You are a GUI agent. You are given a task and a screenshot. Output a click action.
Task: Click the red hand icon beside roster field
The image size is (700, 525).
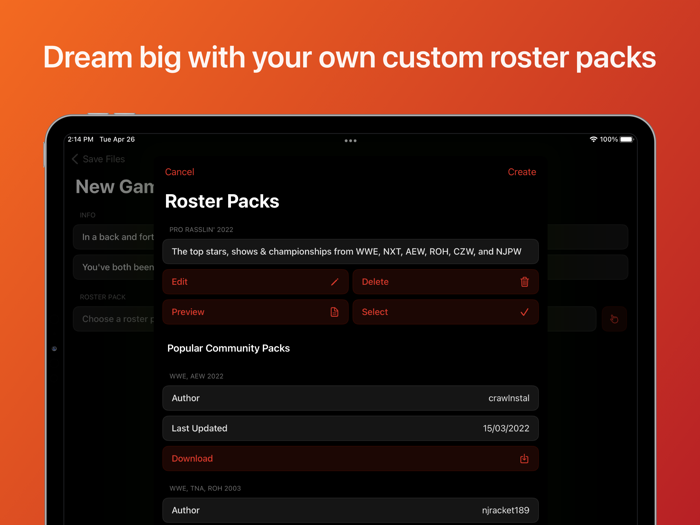tap(614, 319)
